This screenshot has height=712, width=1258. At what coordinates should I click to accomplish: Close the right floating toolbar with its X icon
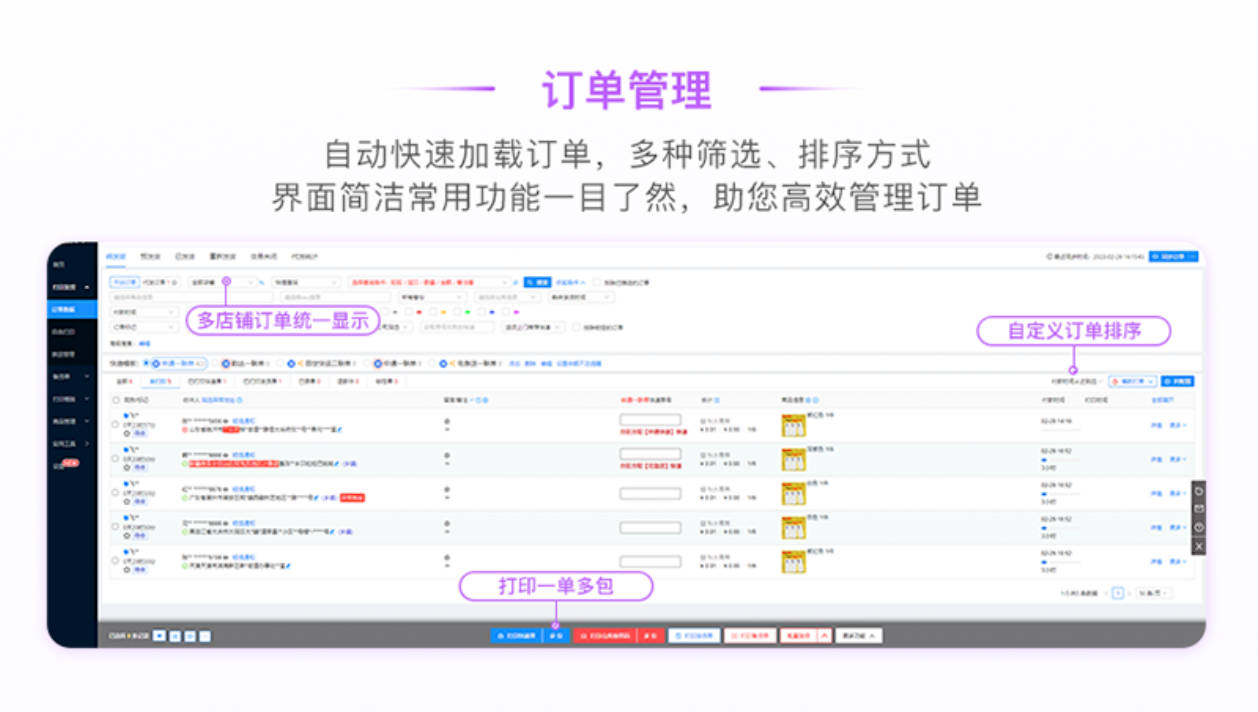[1199, 546]
